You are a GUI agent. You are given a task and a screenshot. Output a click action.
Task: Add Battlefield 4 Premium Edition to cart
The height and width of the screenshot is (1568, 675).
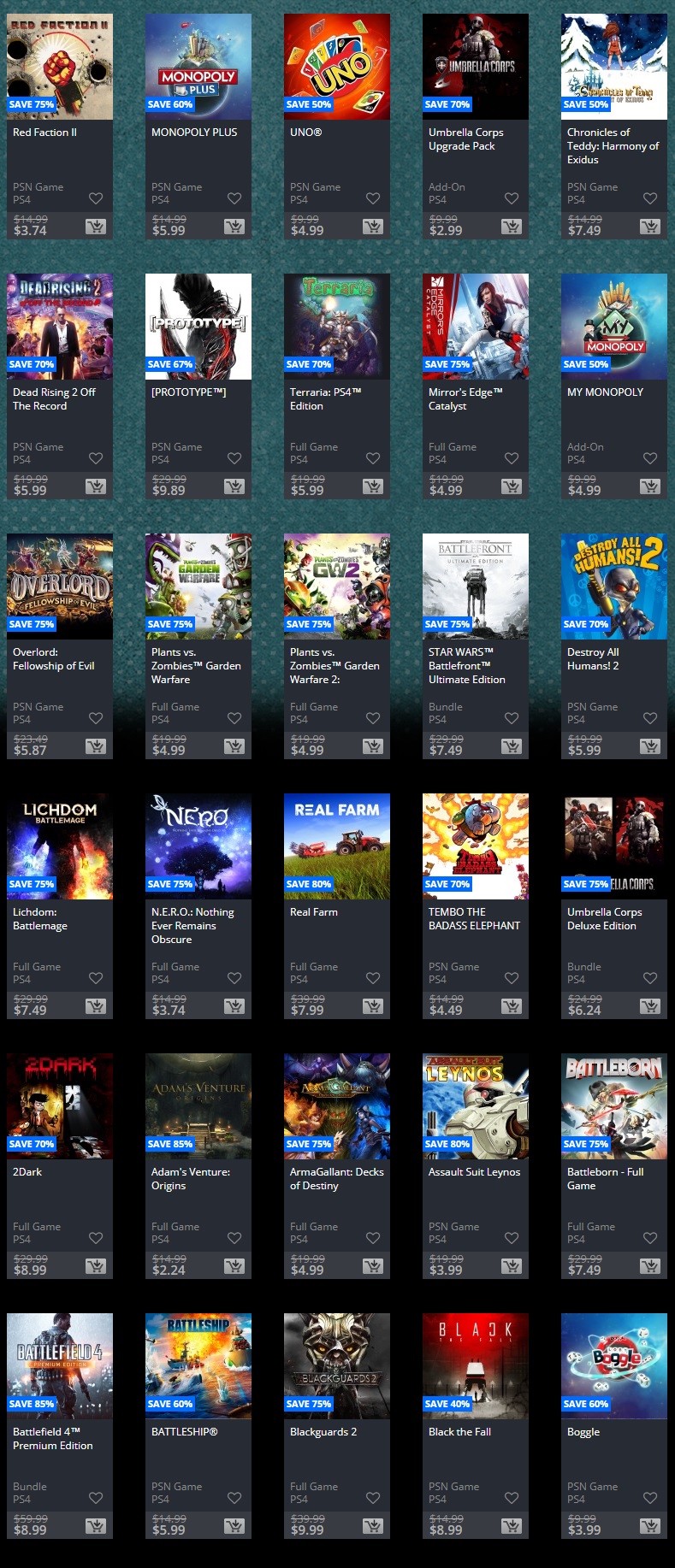click(x=96, y=1526)
